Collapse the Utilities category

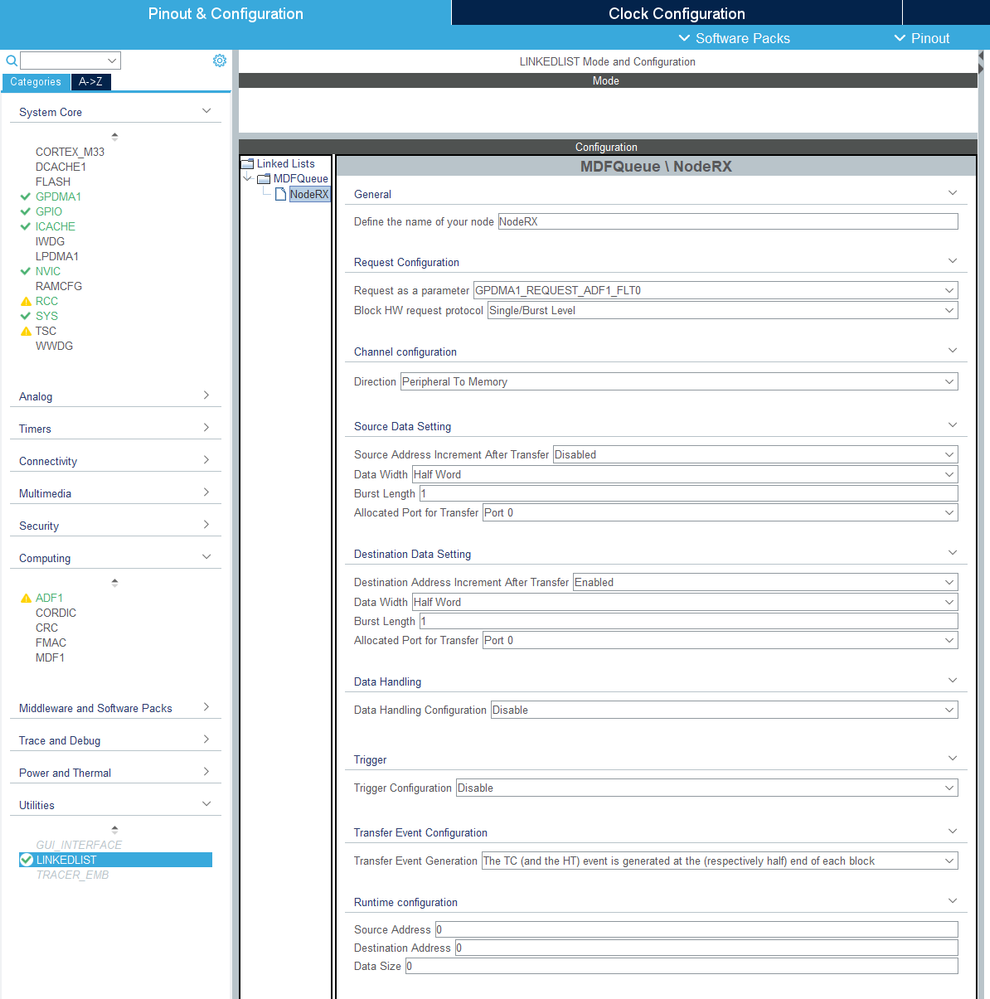tap(206, 804)
